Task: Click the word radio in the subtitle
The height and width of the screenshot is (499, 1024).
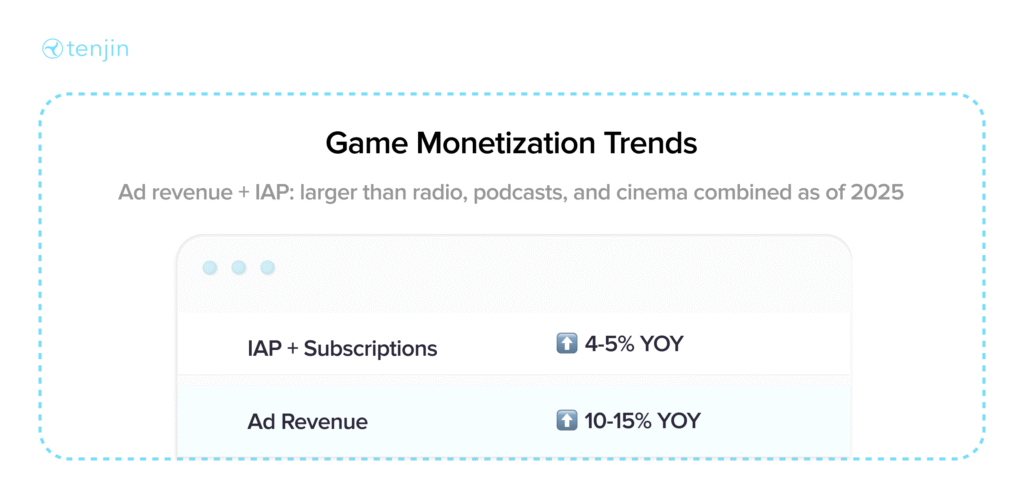Action: (x=438, y=193)
